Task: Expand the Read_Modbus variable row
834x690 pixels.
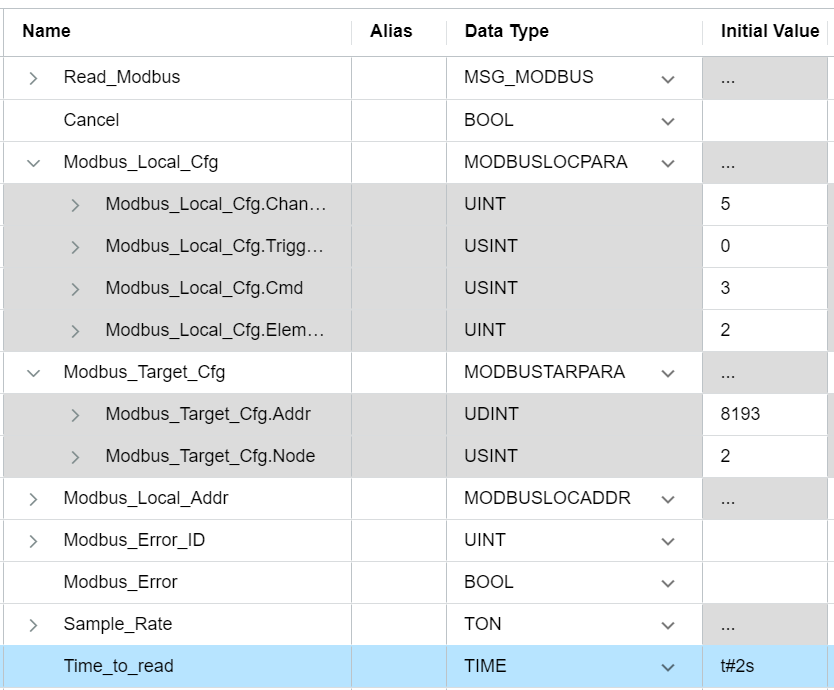Action: pos(33,78)
